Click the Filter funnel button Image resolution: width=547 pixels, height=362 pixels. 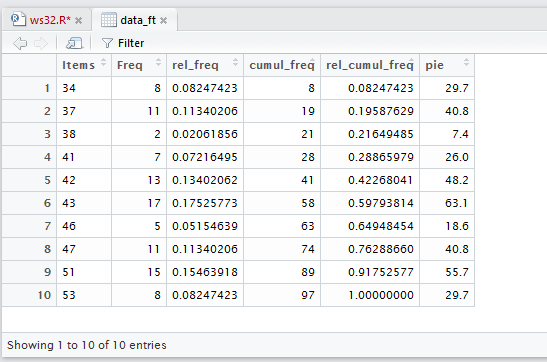[123, 43]
